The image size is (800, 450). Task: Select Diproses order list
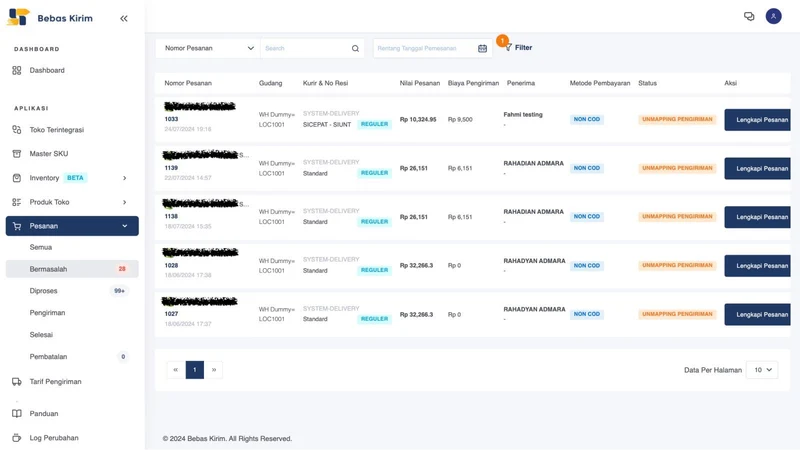pyautogui.click(x=43, y=291)
